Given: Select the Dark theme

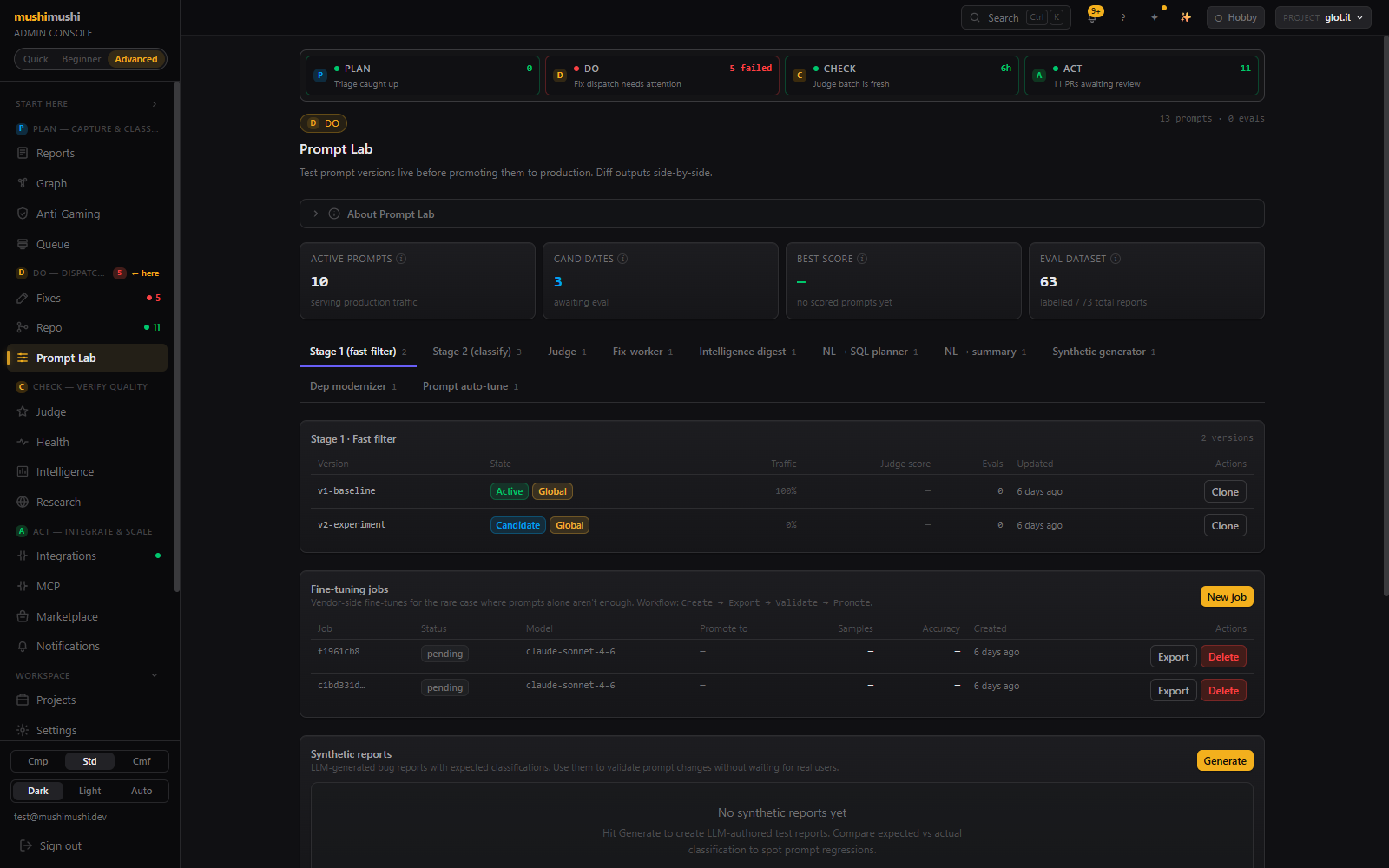Looking at the screenshot, I should click(x=38, y=791).
